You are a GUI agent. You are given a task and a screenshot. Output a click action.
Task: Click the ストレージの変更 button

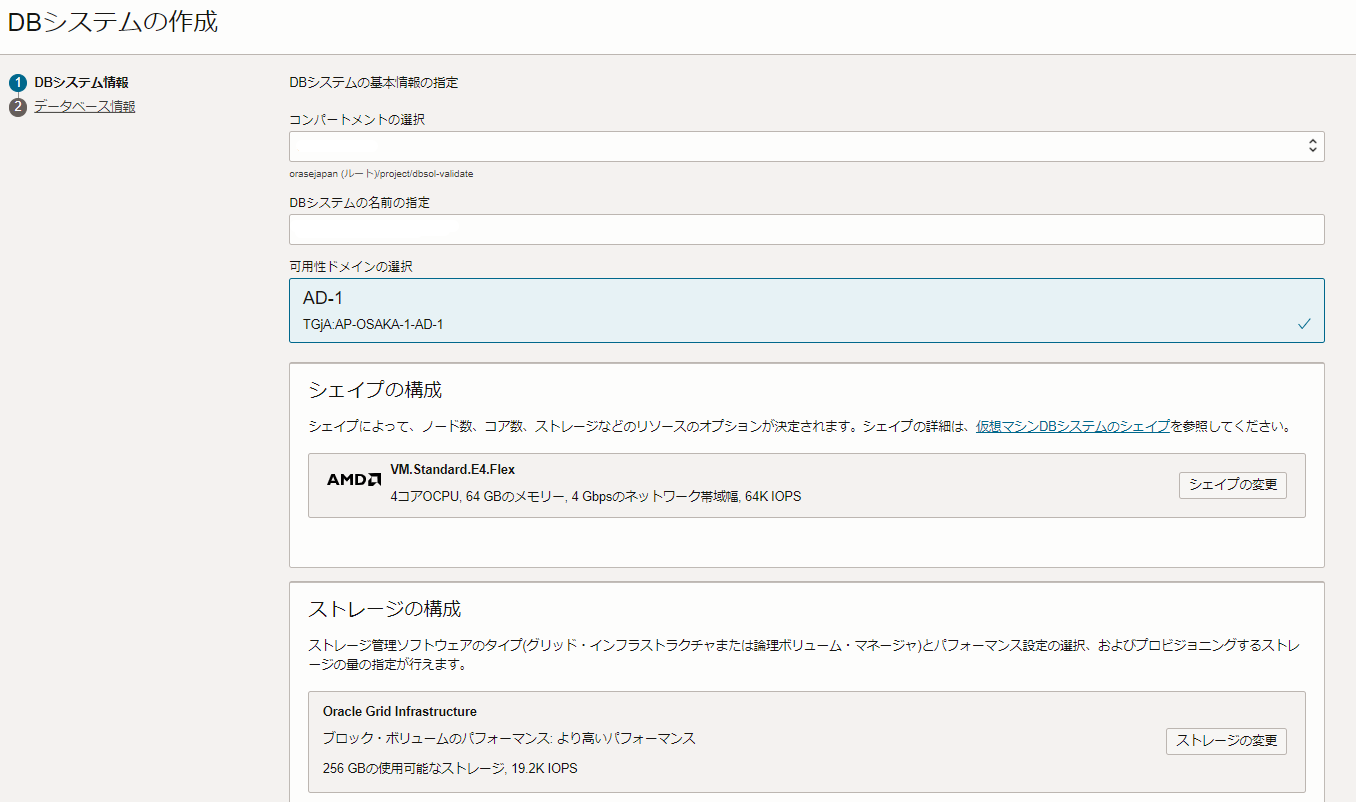pos(1226,741)
